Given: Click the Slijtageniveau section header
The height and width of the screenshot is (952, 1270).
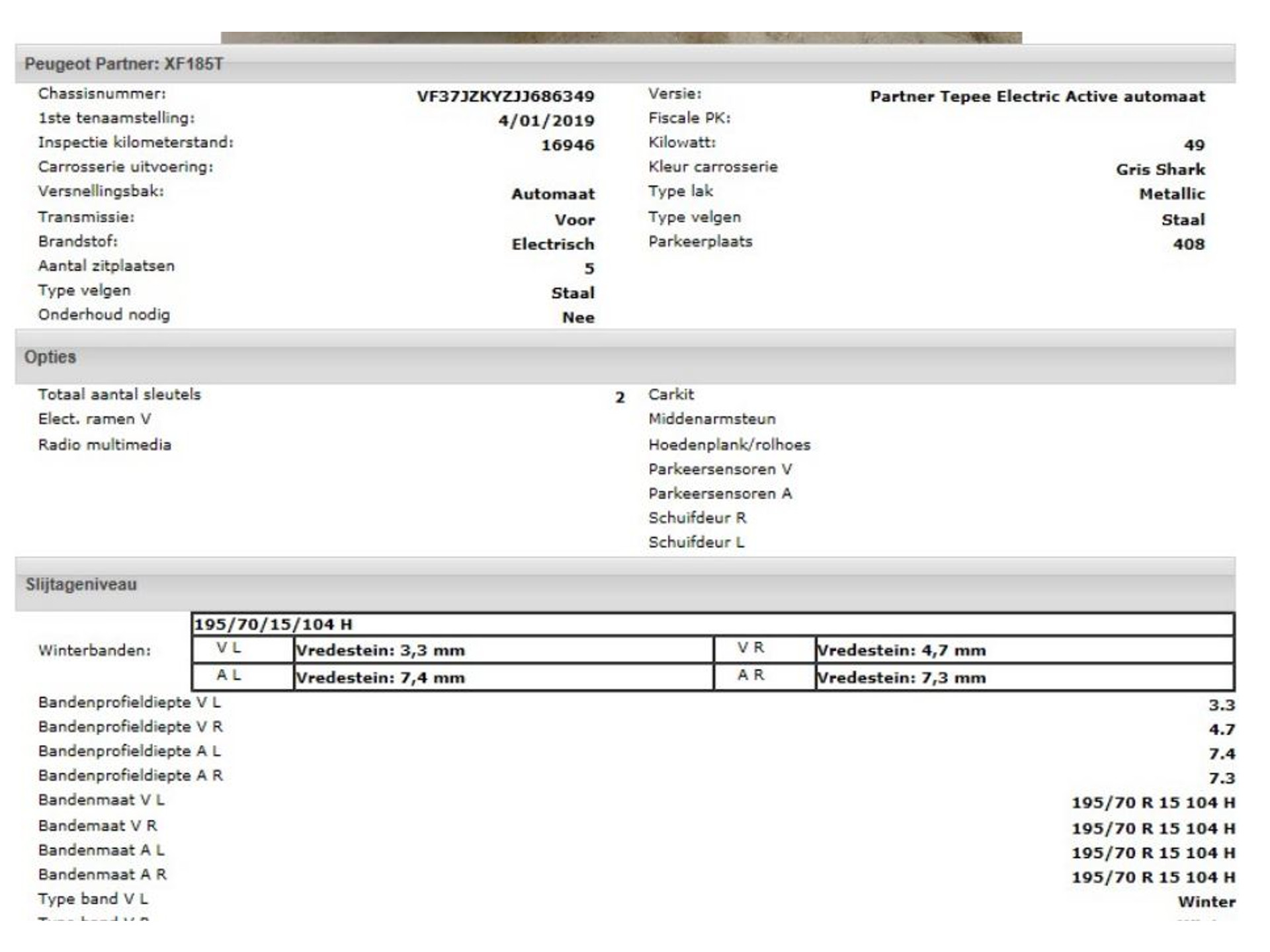Looking at the screenshot, I should pos(625,584).
